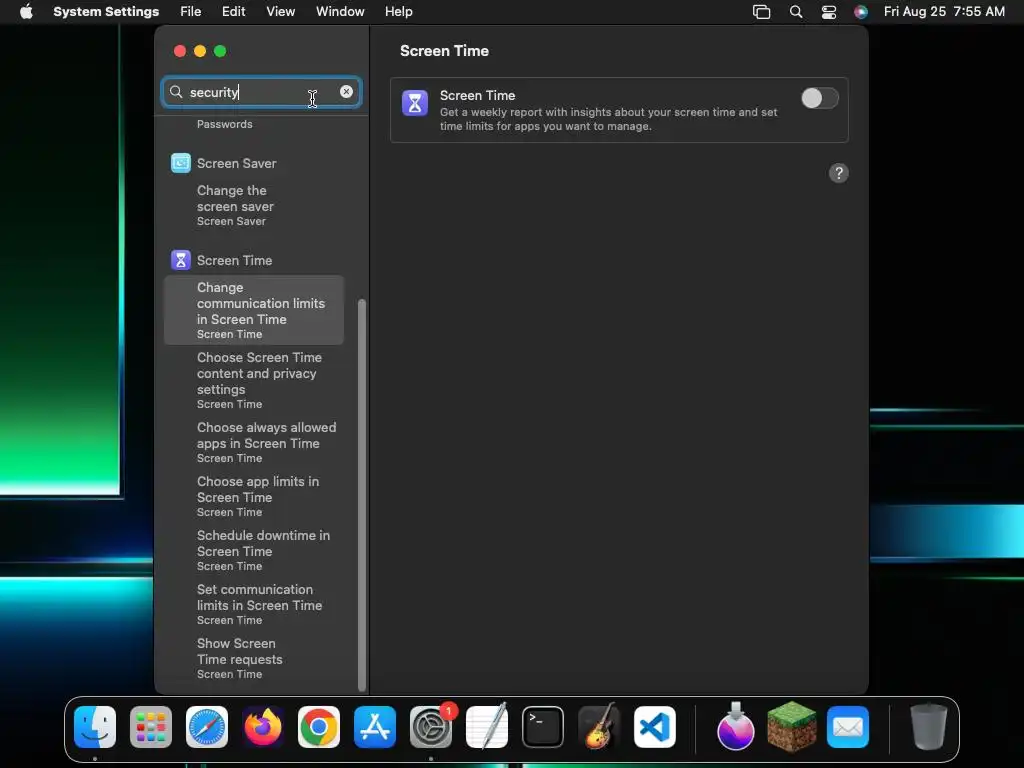Select the Screen Saver sidebar icon
Screen dimensions: 1024x768
[x=181, y=163]
